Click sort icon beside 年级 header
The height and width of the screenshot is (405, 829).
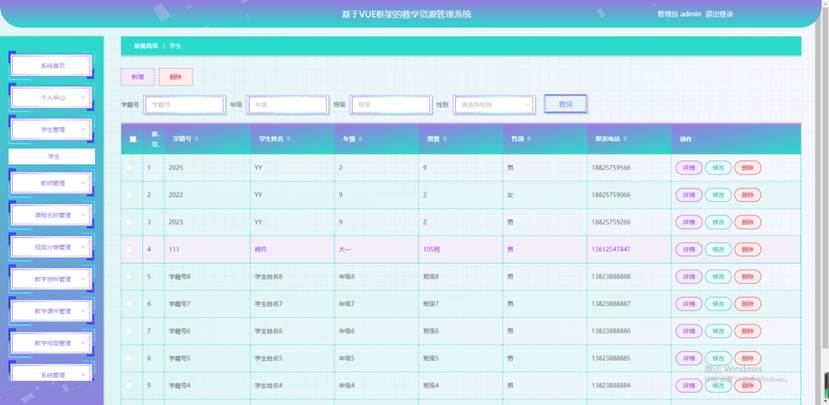tap(361, 139)
